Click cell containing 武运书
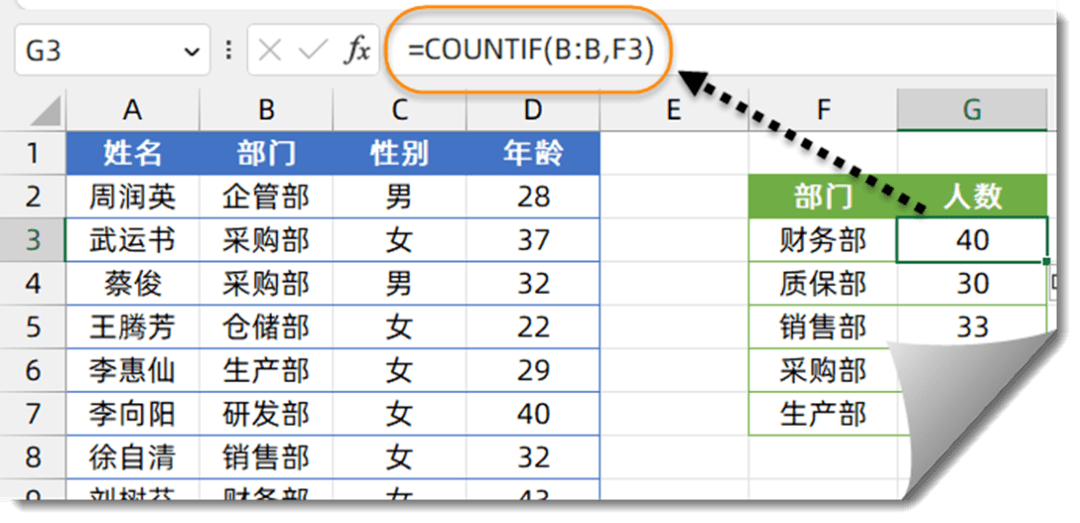This screenshot has height=523, width=1080. click(x=132, y=240)
